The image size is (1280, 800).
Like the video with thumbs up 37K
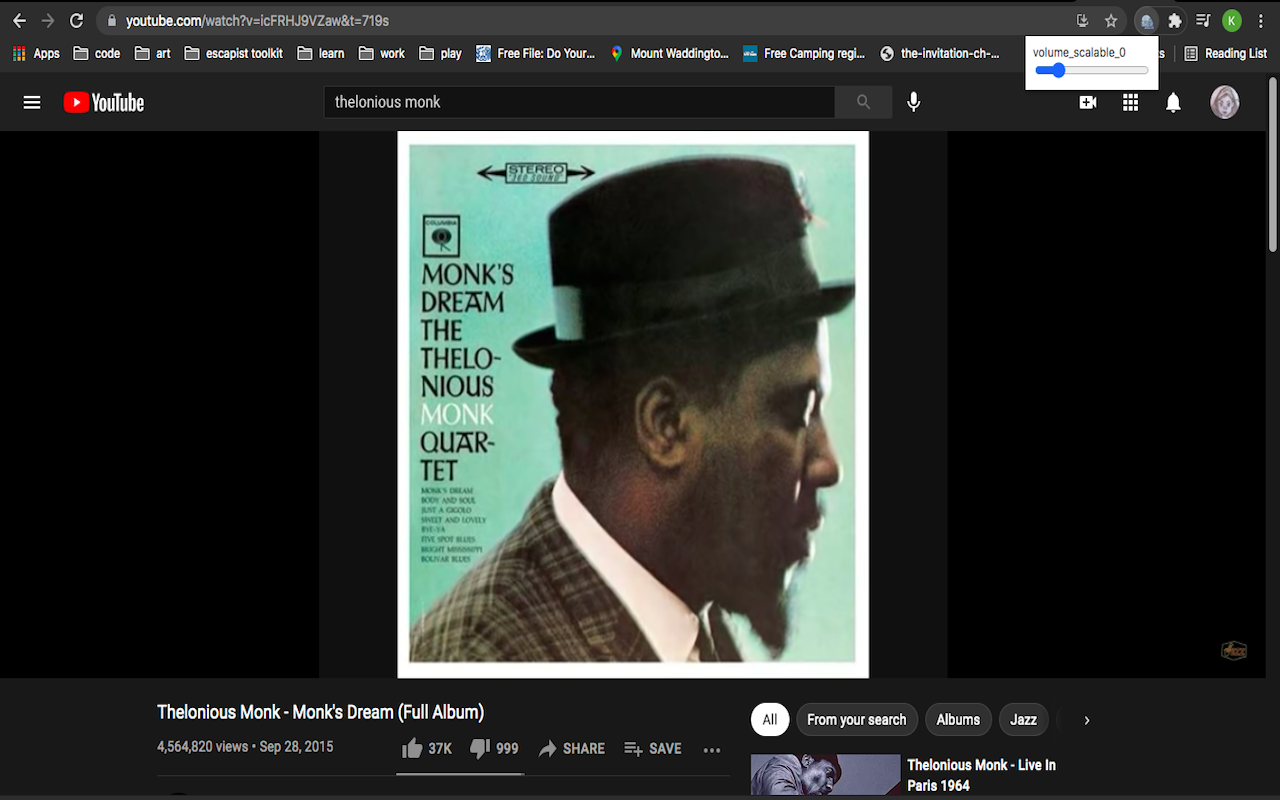tap(427, 748)
